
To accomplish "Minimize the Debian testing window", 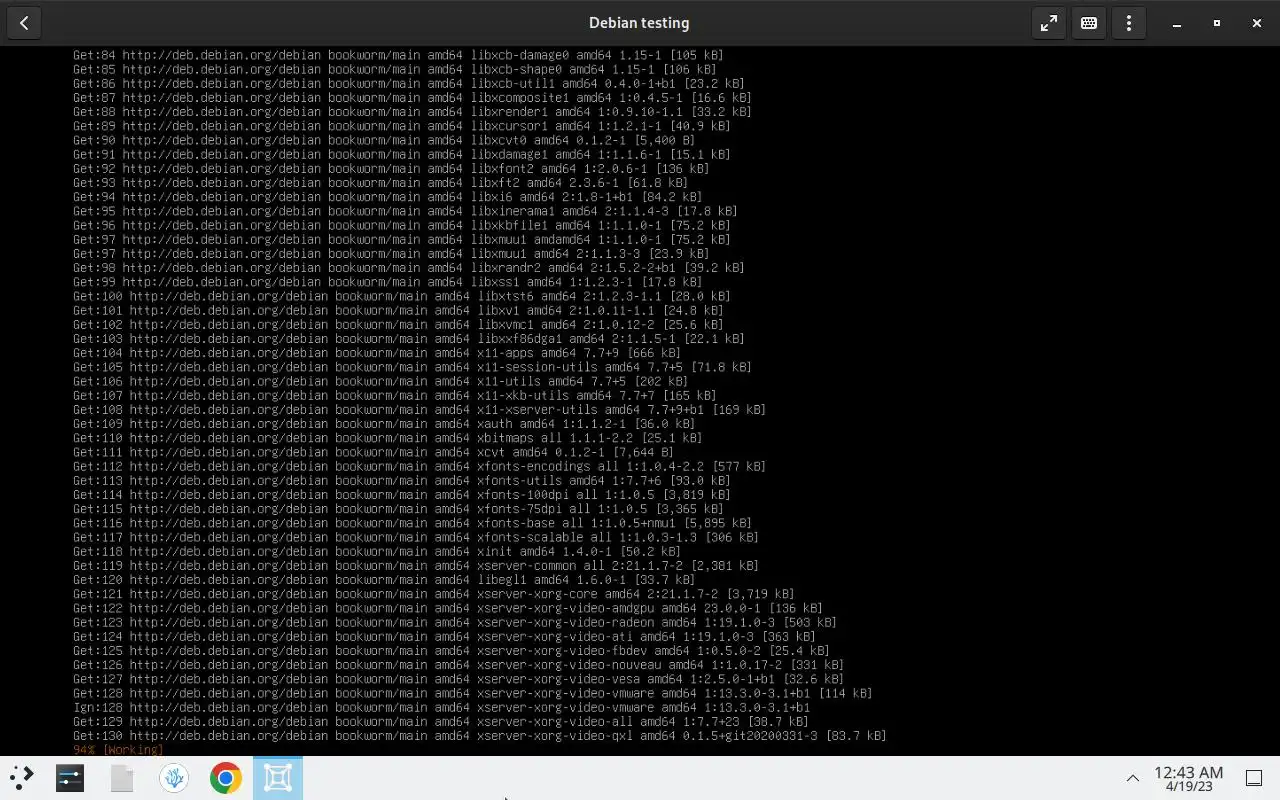I will [x=1177, y=23].
